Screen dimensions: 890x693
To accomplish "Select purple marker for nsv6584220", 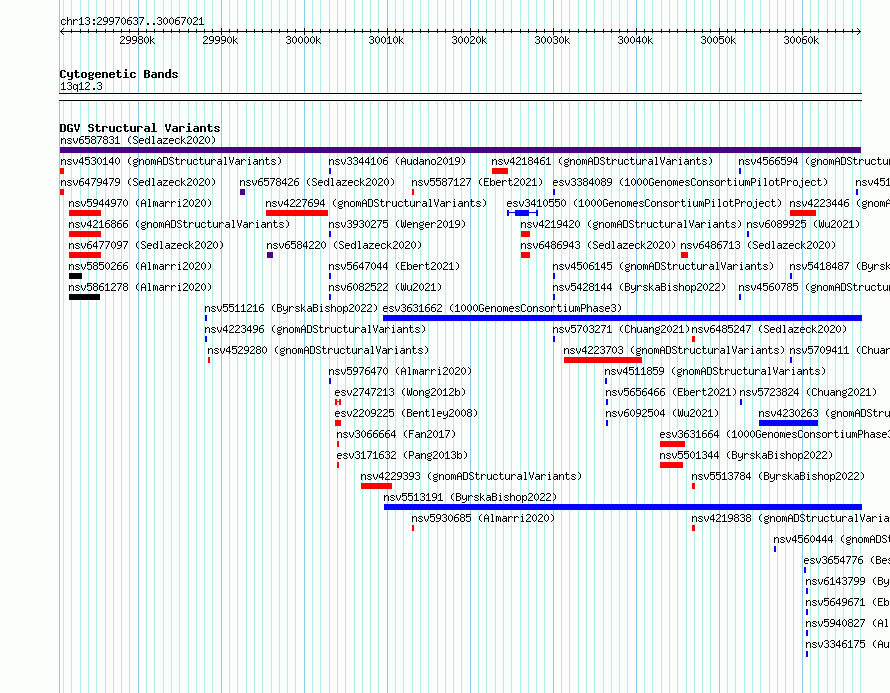I will (x=270, y=255).
